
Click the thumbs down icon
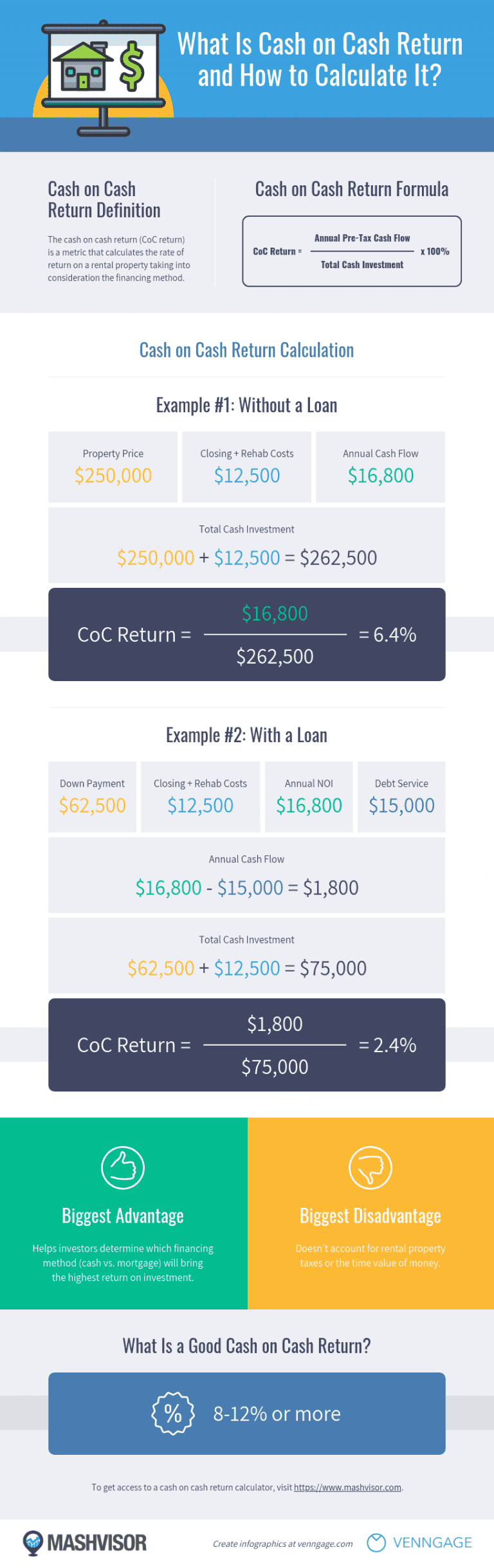[370, 1167]
